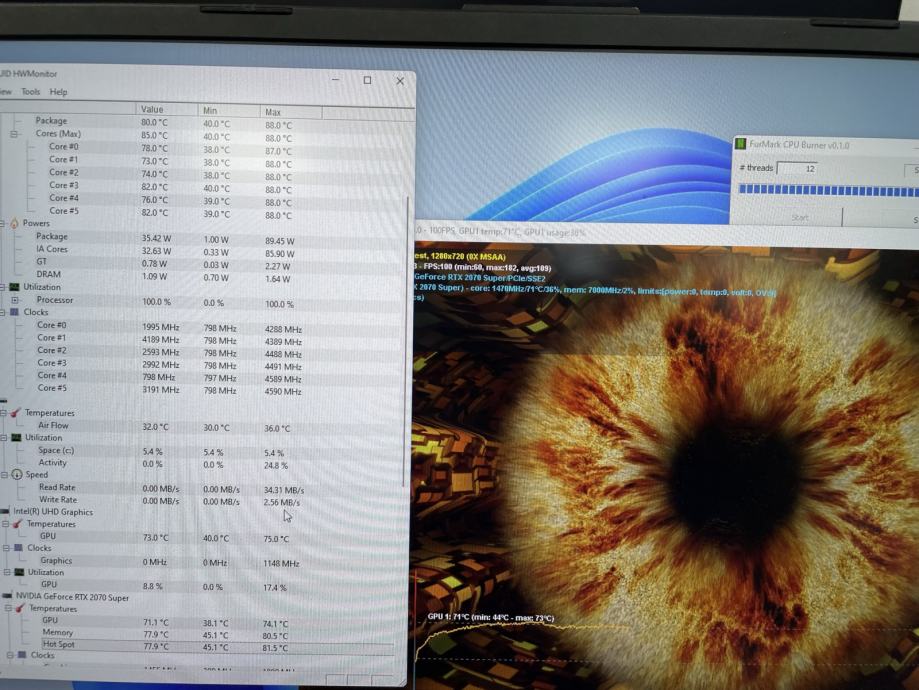
Task: Collapse the CPU Utilization section
Action: pyautogui.click(x=3, y=287)
